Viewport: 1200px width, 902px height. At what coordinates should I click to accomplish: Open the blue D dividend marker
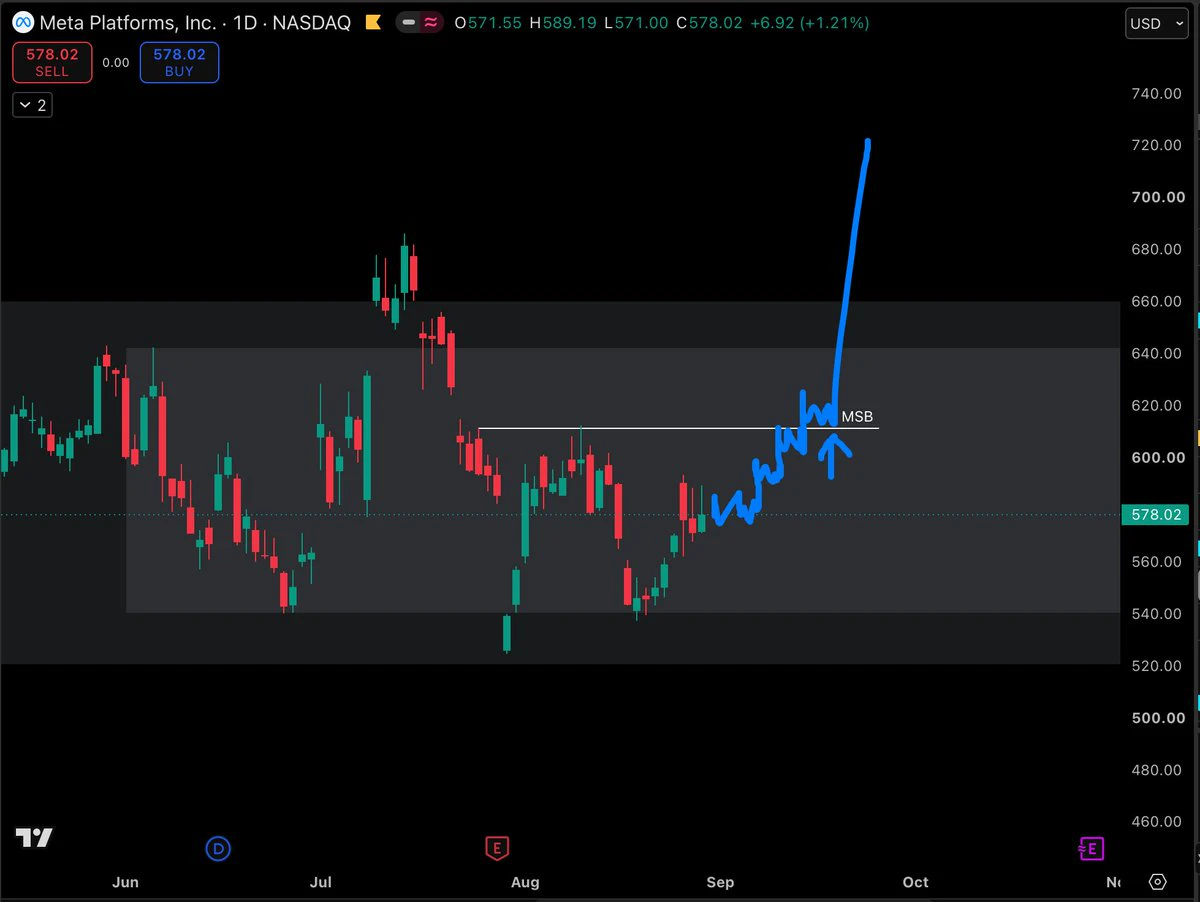(218, 849)
